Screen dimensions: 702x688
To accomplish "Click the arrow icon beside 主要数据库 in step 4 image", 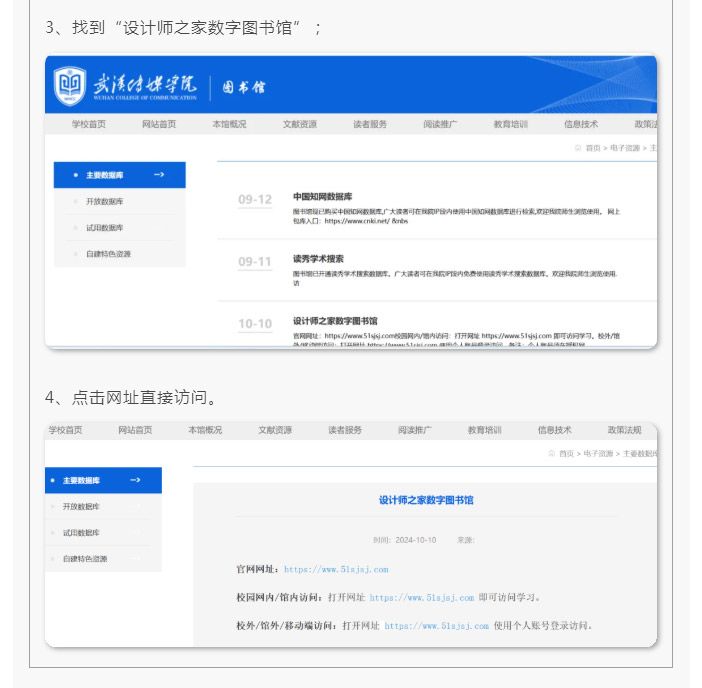I will click(135, 480).
